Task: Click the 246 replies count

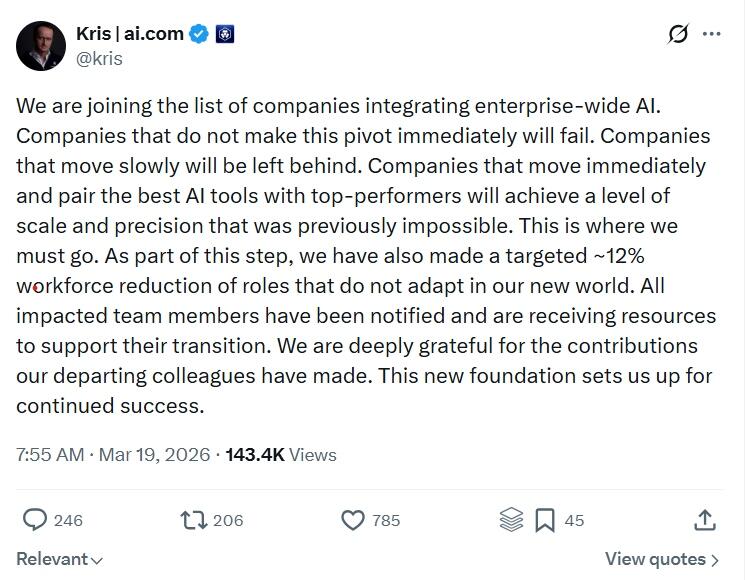Action: (x=68, y=520)
